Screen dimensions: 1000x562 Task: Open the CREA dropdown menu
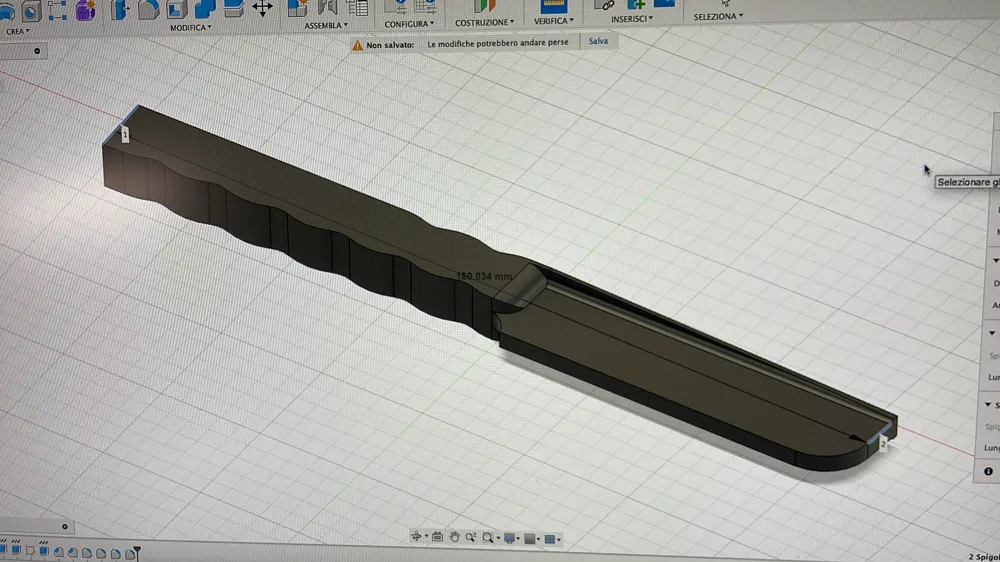(18, 31)
